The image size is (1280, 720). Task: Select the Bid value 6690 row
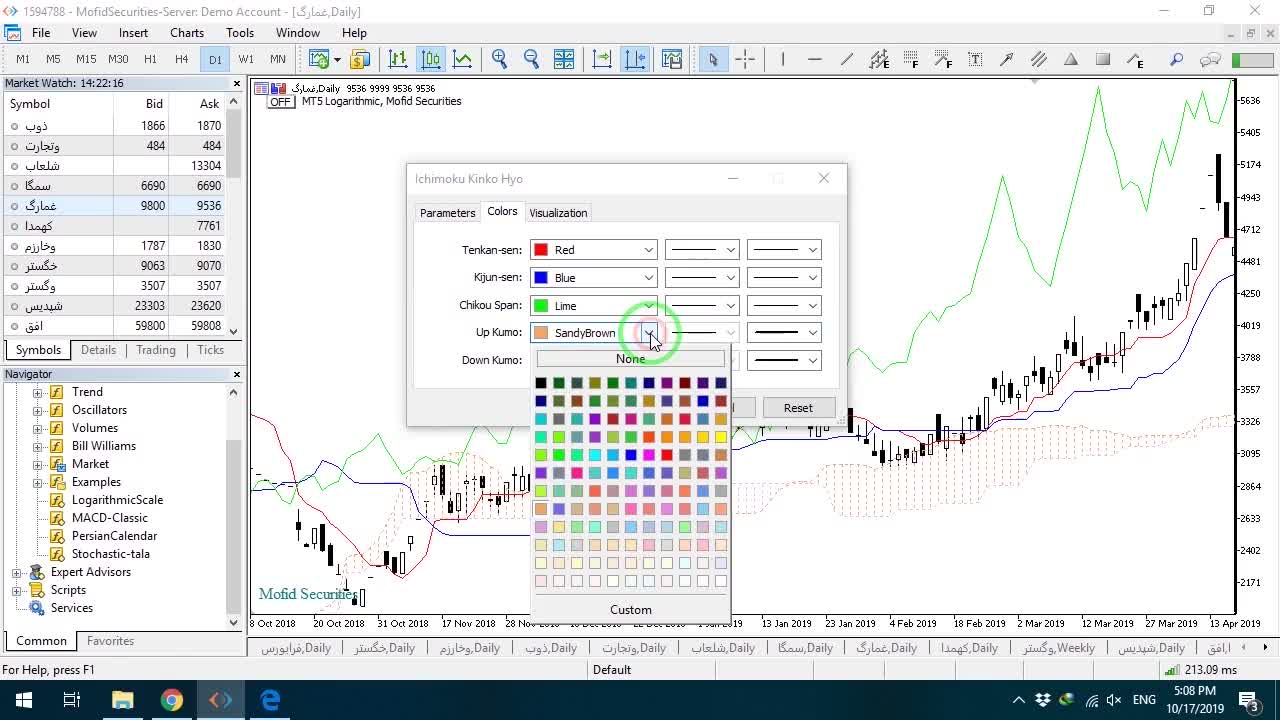click(115, 186)
